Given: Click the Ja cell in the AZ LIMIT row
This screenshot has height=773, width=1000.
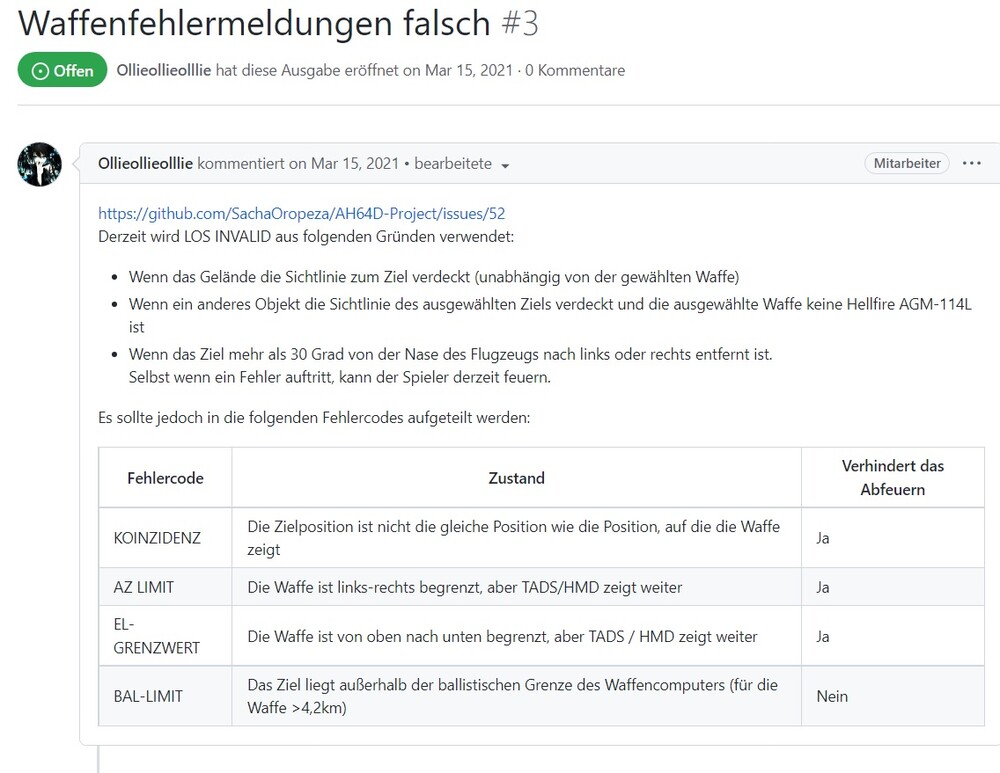Looking at the screenshot, I should pos(893,587).
